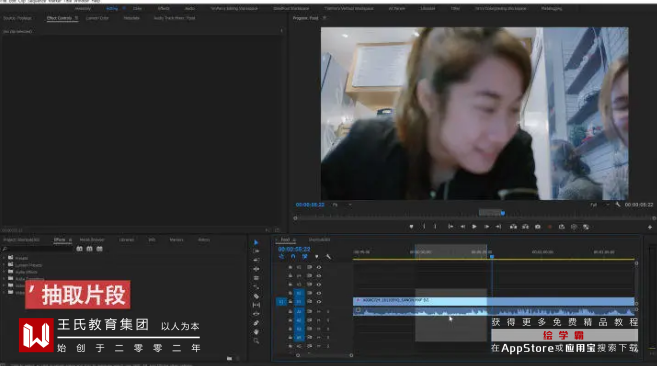Switch to the Color workspace
Viewport: 657px width, 366px height.
pyautogui.click(x=137, y=8)
